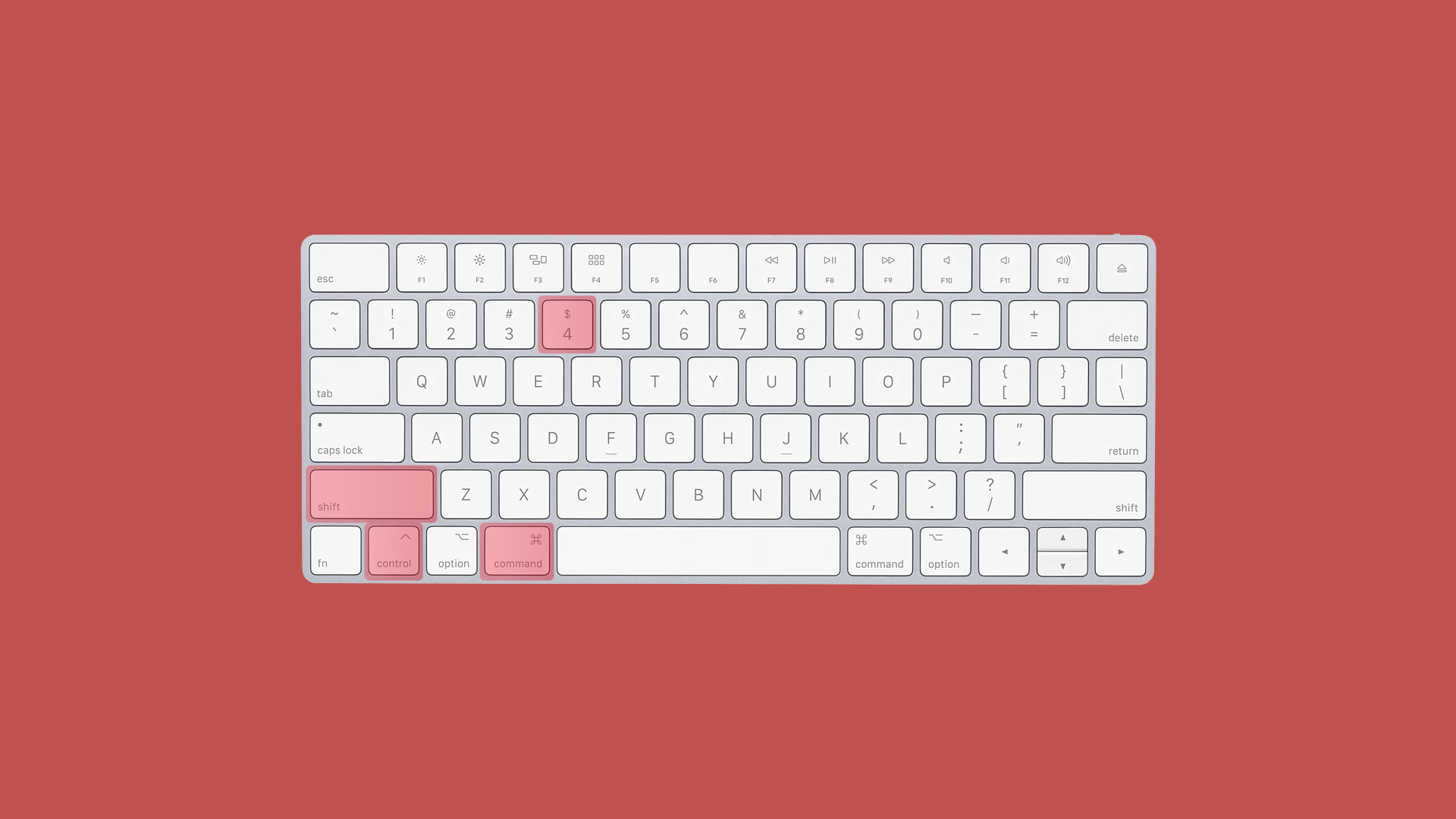The image size is (1456, 819).
Task: Press the Shift key
Action: 370,493
